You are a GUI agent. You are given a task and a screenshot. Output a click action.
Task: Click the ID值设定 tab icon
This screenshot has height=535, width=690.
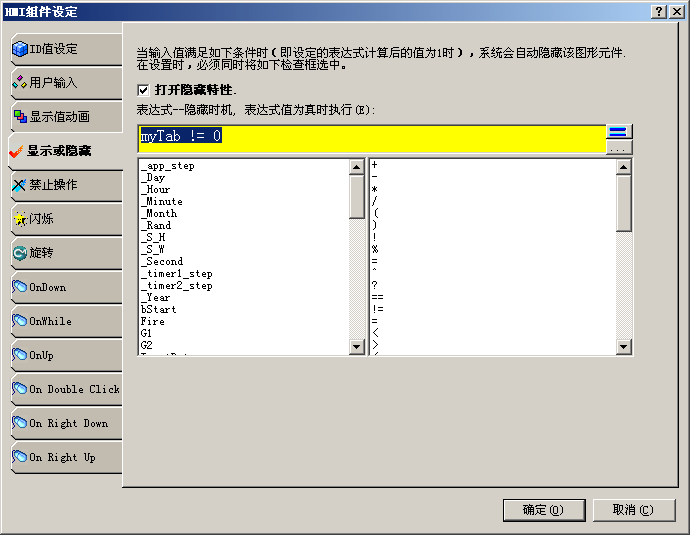19,49
